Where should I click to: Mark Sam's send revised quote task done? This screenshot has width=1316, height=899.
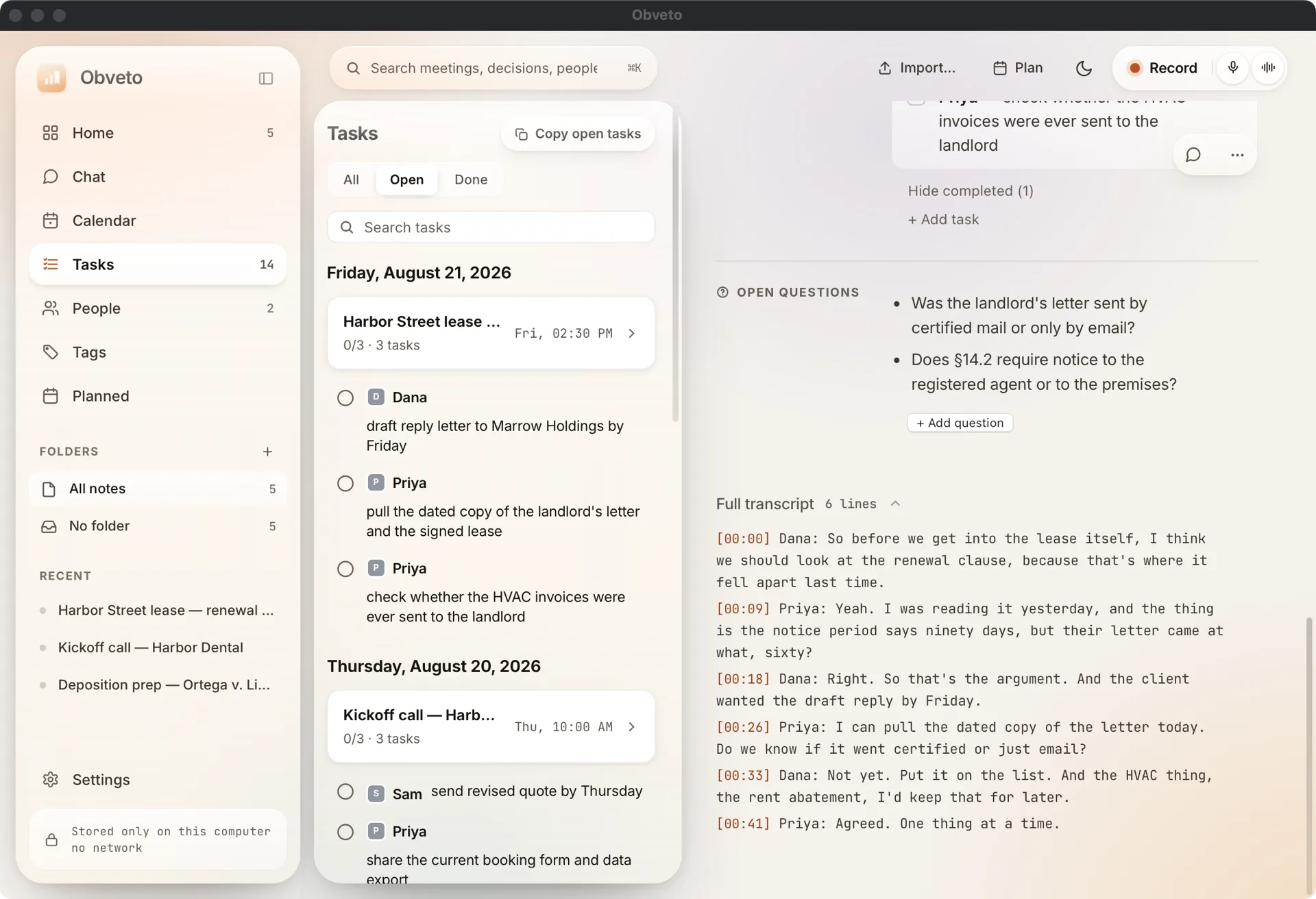[345, 792]
